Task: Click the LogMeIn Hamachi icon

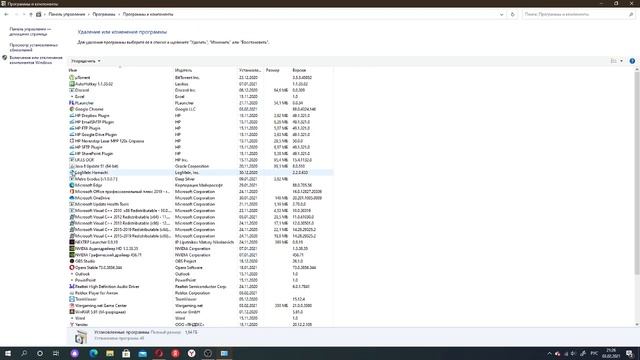Action: point(72,173)
